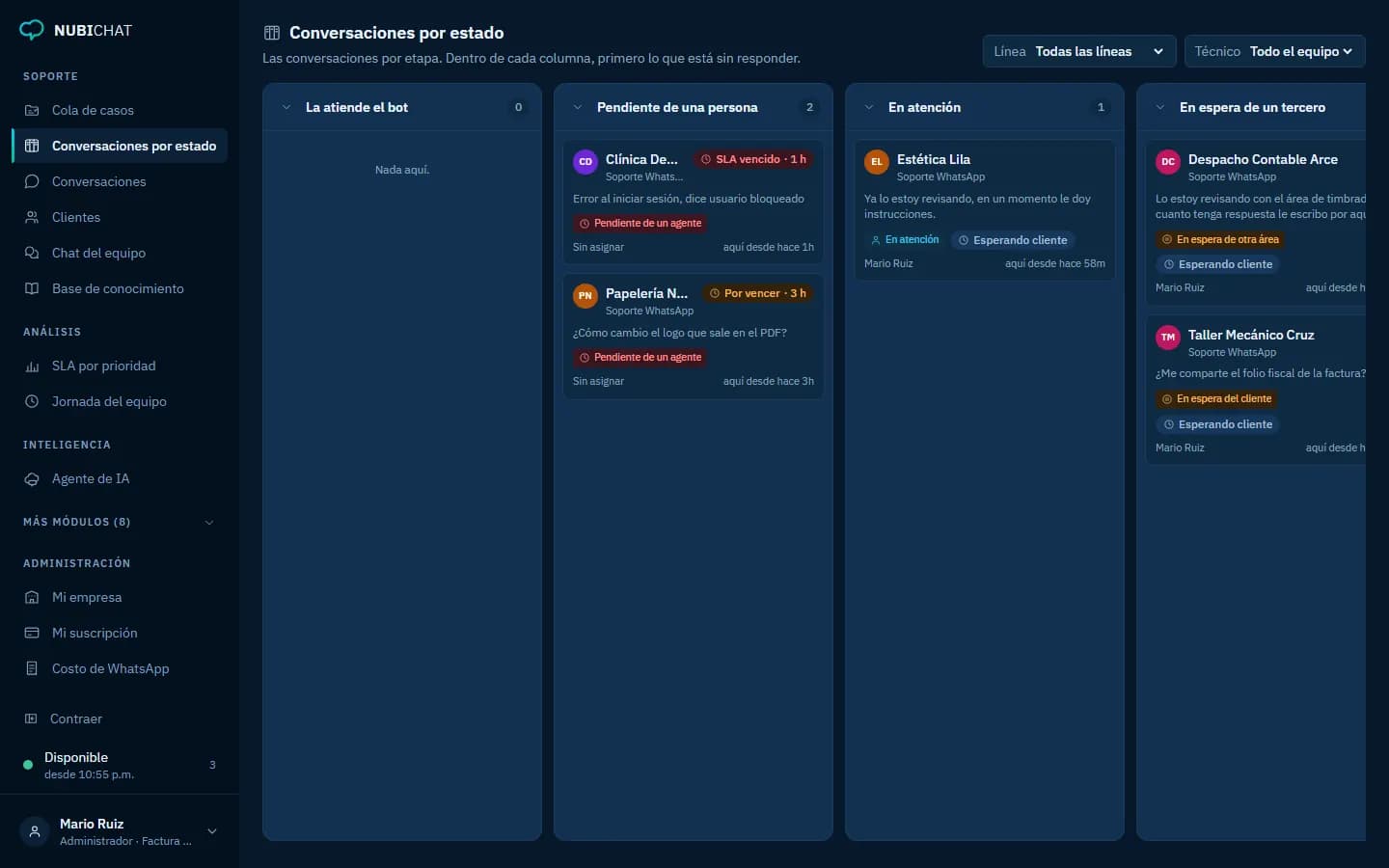Click the EL avatar on Estética Lila card

click(x=877, y=162)
